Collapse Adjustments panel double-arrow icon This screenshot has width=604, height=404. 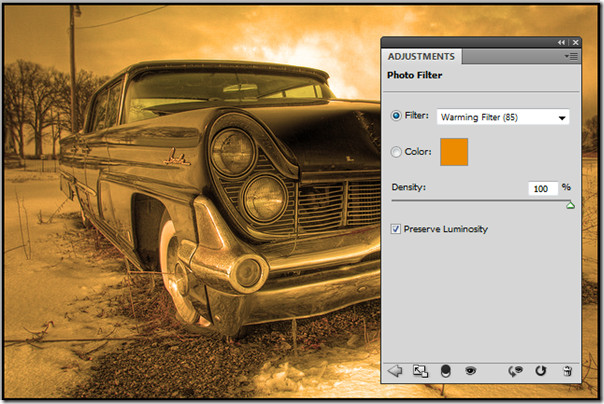click(561, 42)
